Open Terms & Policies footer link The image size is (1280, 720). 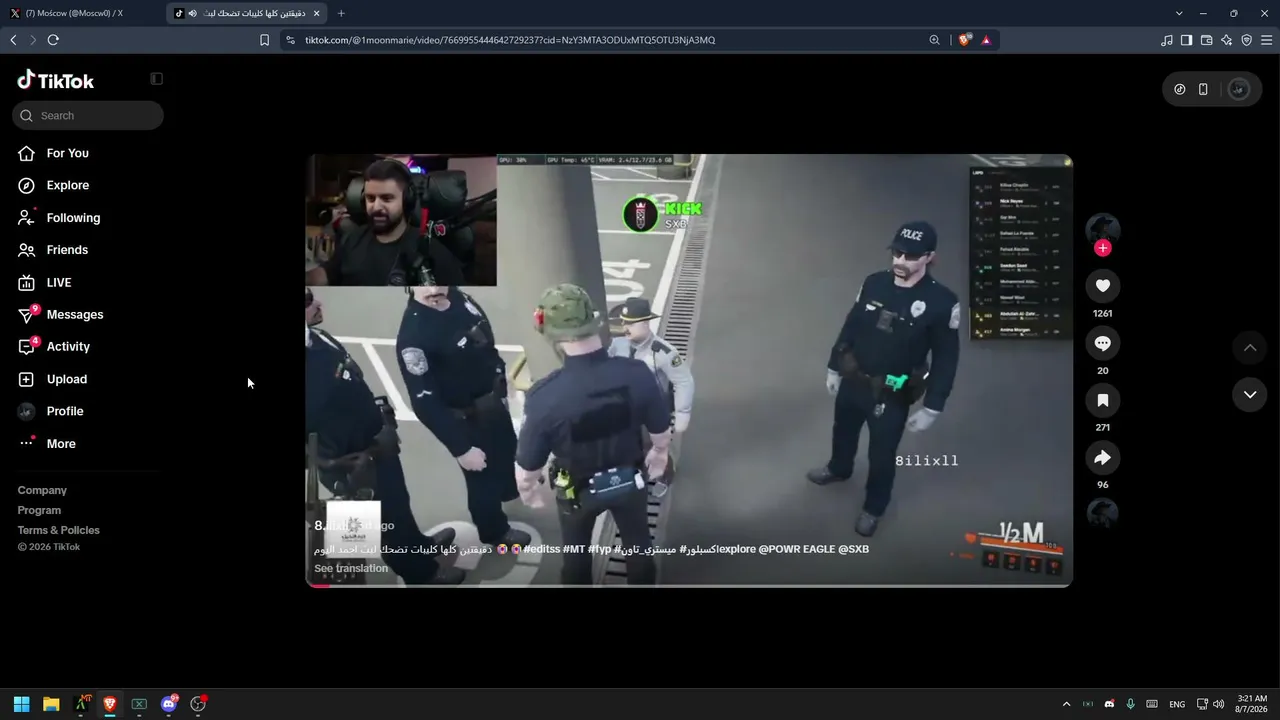click(58, 530)
